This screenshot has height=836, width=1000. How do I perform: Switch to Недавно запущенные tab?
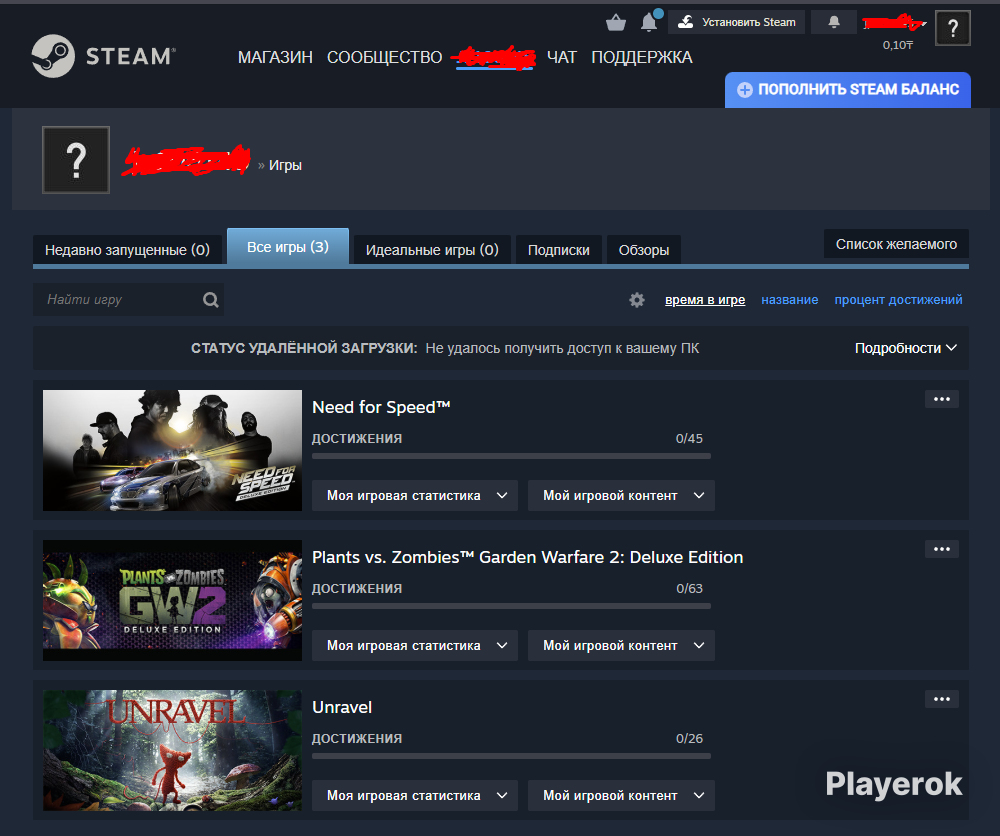[128, 249]
